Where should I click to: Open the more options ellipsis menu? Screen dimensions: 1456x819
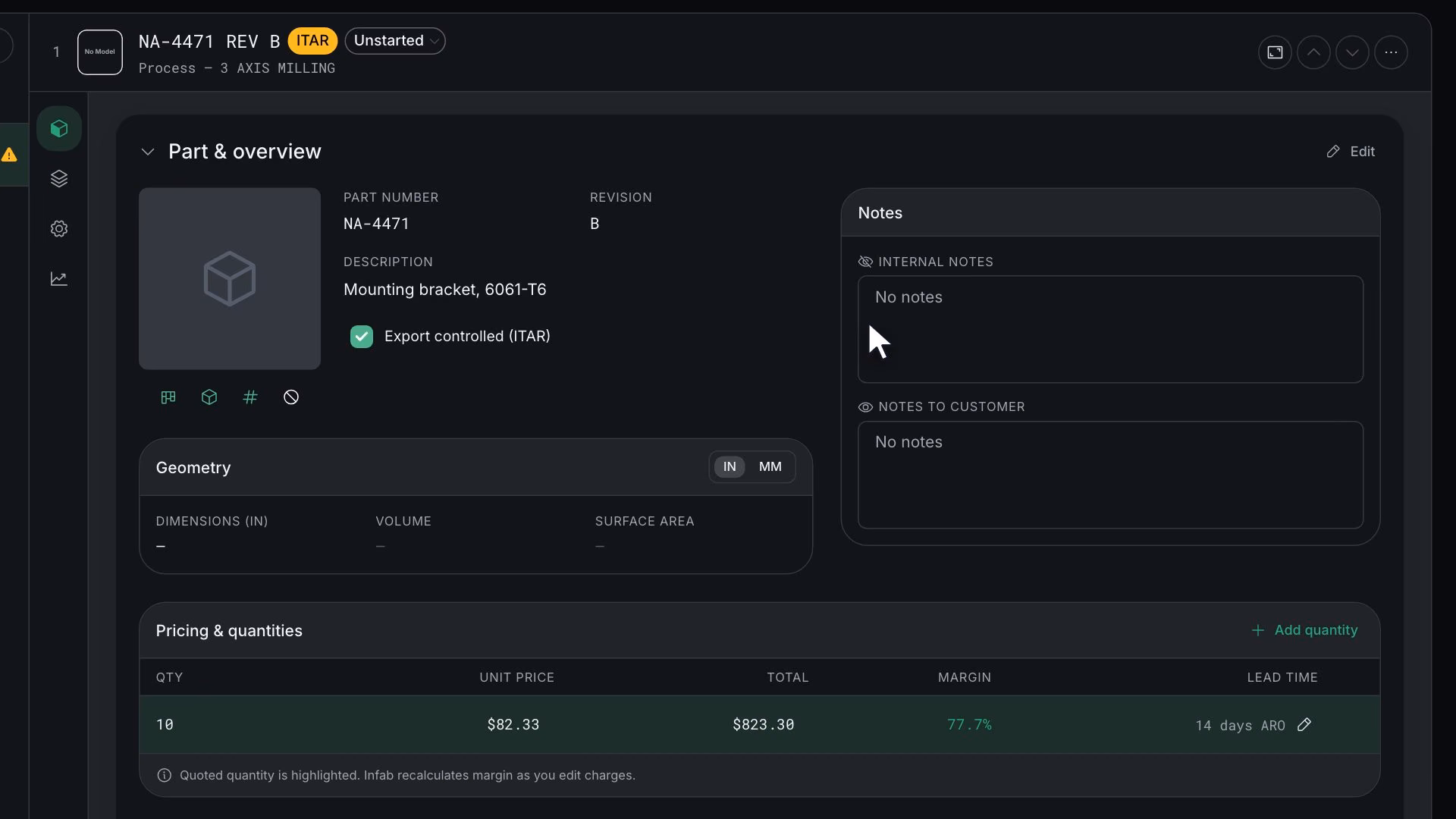1391,52
